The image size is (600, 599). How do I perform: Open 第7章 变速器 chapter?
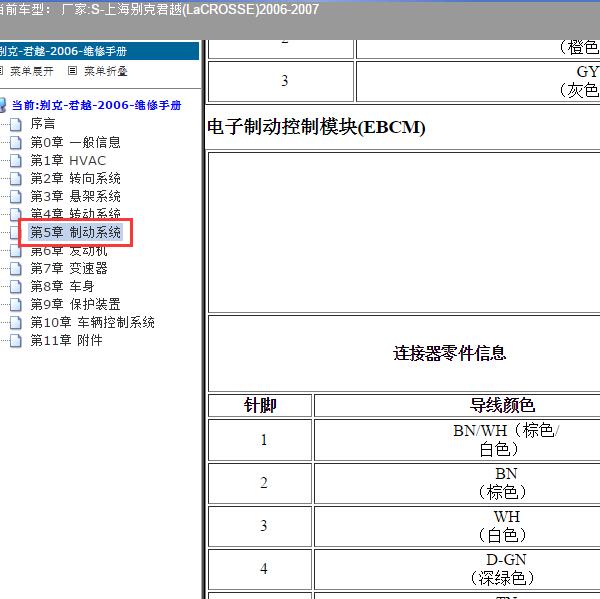[69, 268]
